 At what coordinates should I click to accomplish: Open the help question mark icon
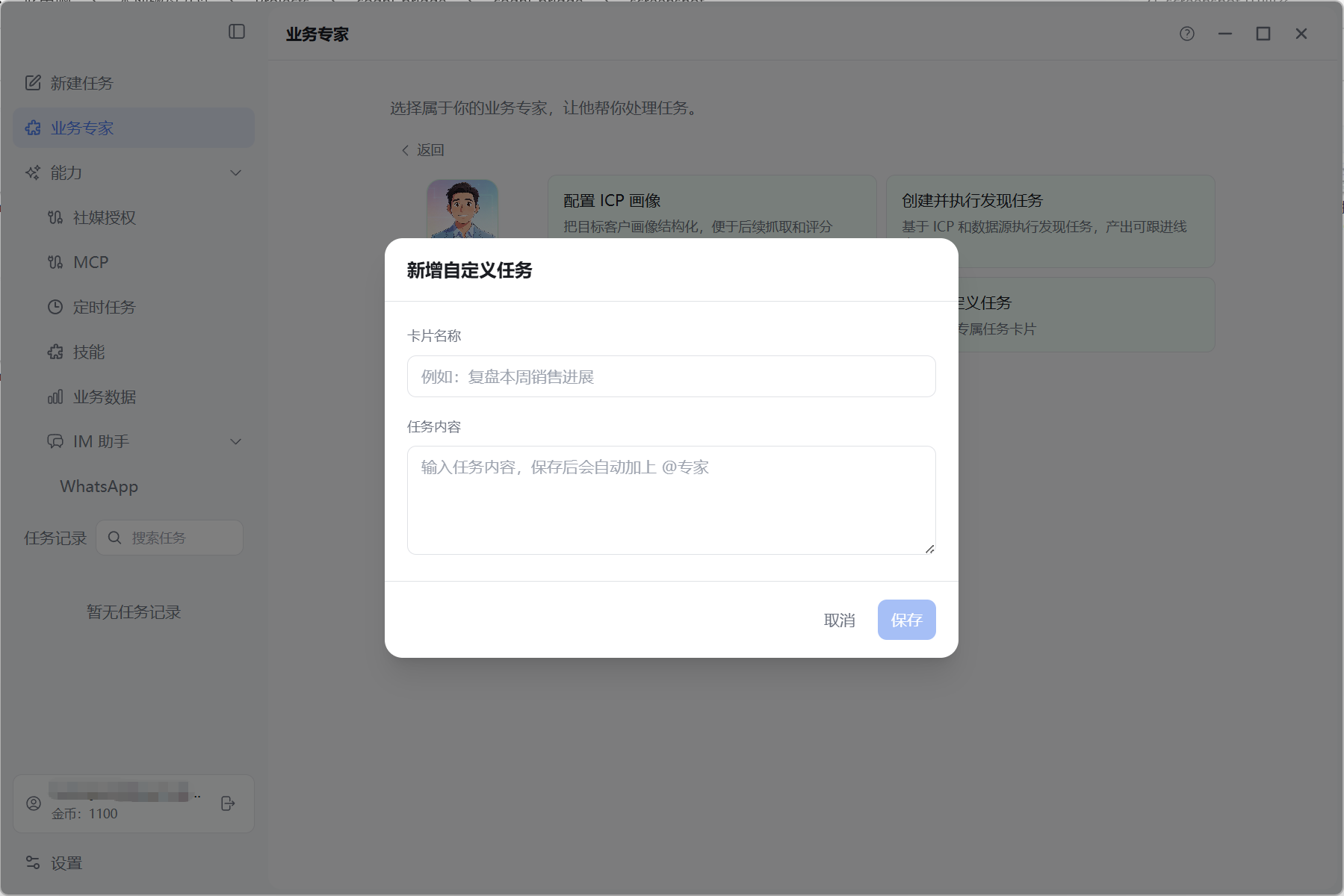pyautogui.click(x=1187, y=34)
